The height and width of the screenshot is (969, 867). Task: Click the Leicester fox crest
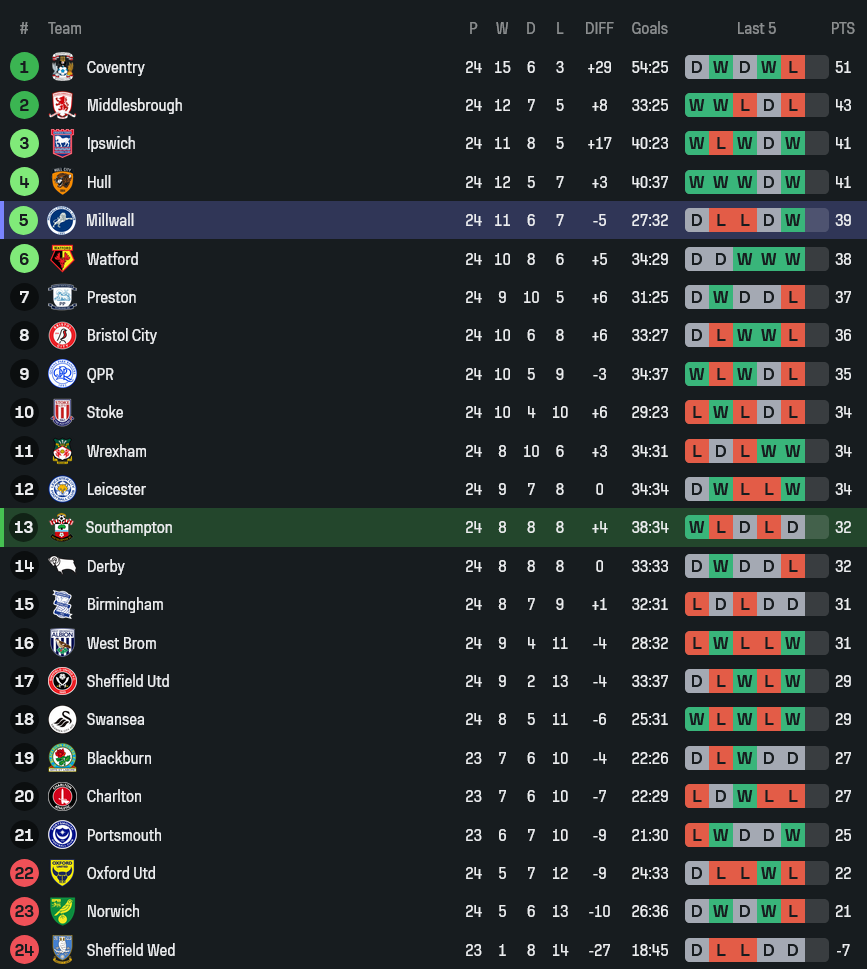(x=62, y=489)
